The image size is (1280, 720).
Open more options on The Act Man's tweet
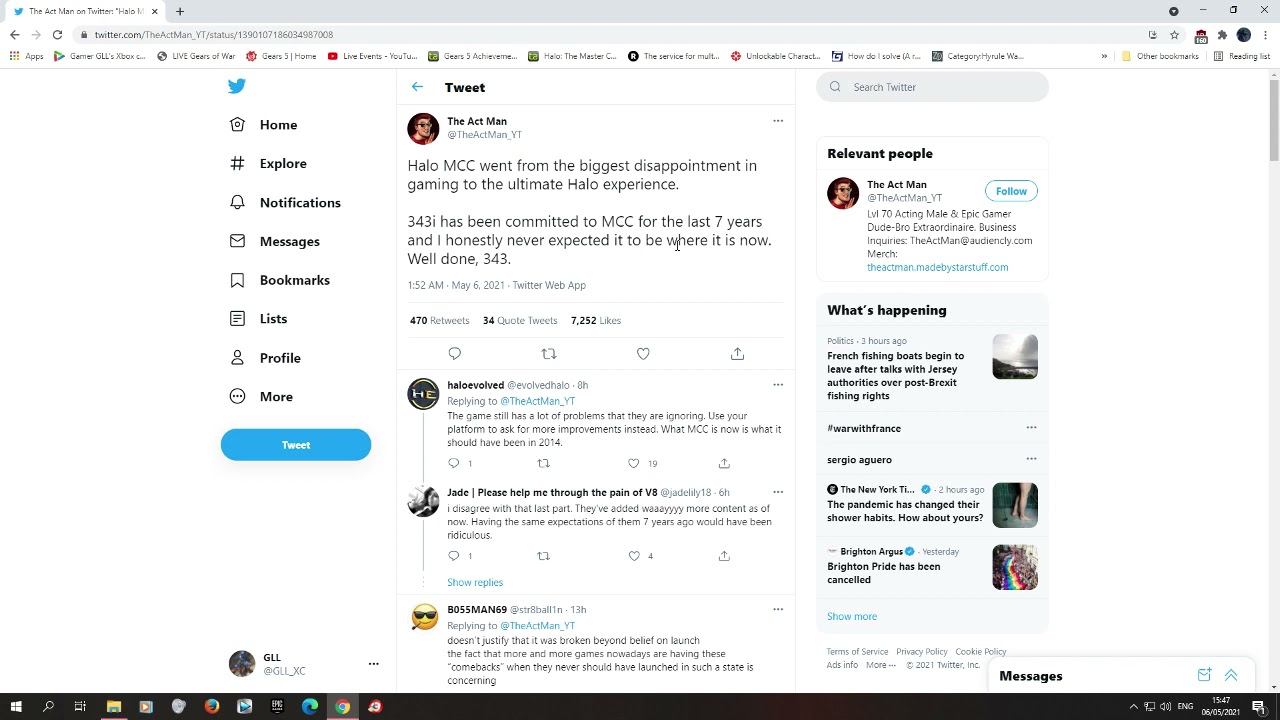pyautogui.click(x=778, y=121)
